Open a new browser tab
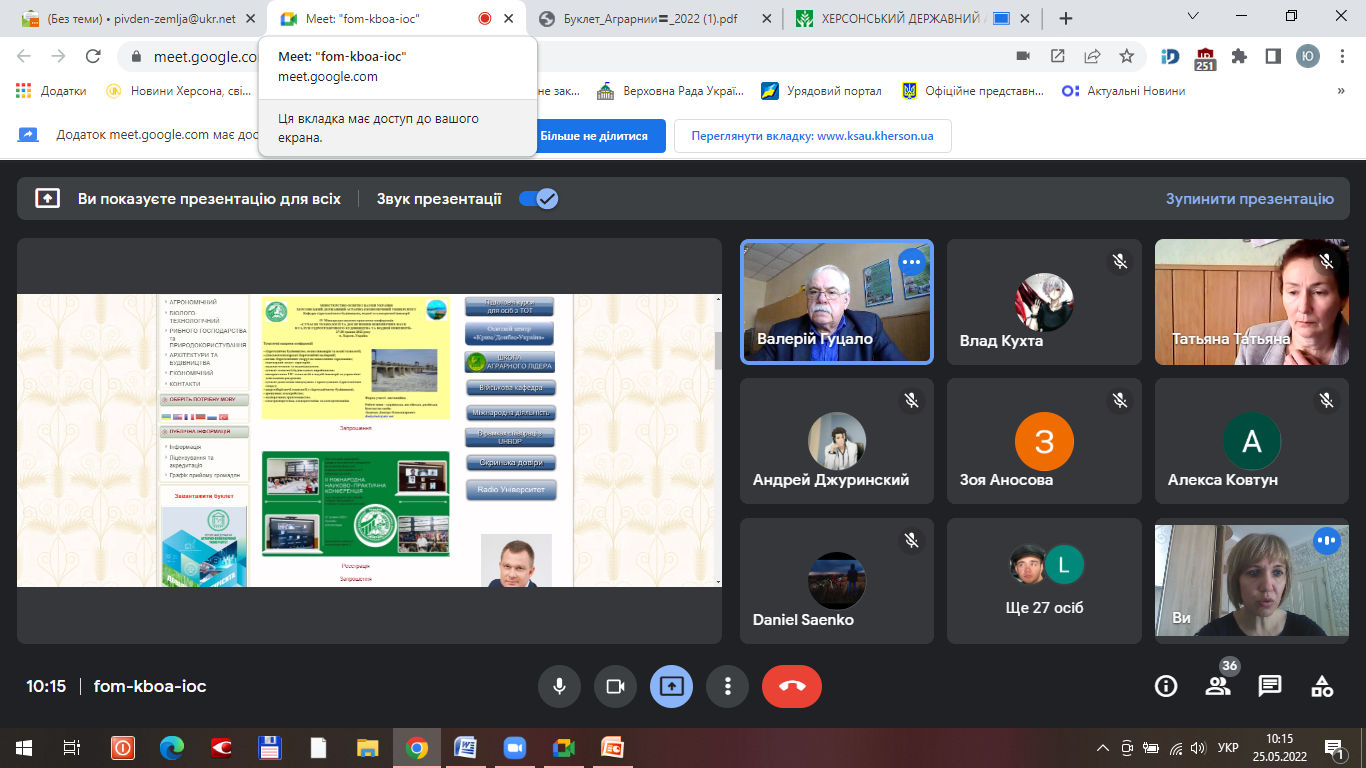The height and width of the screenshot is (768, 1366). click(1066, 18)
